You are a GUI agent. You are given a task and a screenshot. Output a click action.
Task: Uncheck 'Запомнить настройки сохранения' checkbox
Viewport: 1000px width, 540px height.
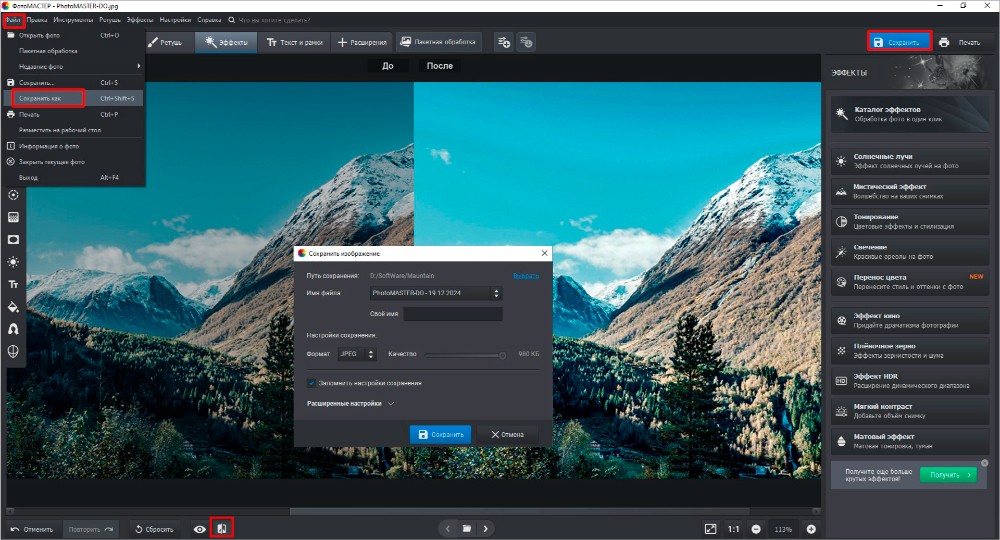click(x=312, y=383)
